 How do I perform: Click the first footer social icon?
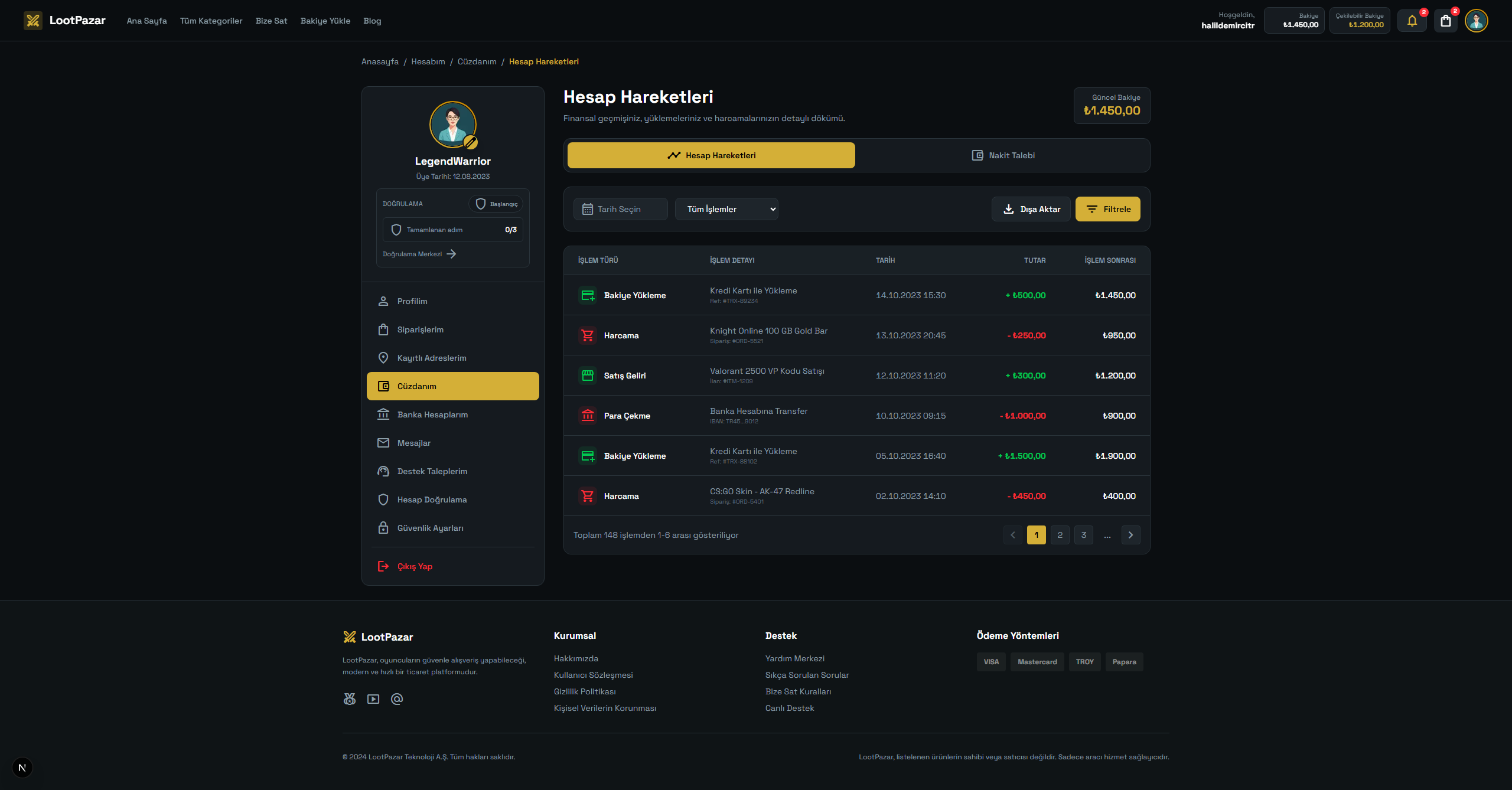[x=350, y=699]
